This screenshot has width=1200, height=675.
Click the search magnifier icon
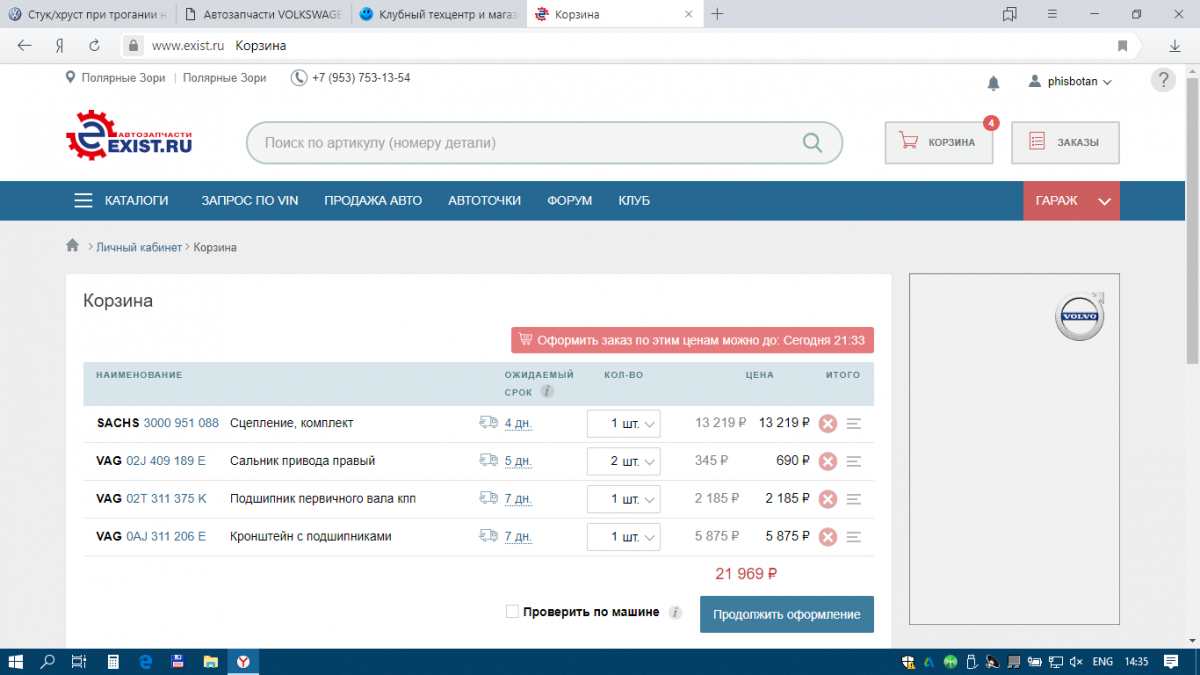point(812,143)
